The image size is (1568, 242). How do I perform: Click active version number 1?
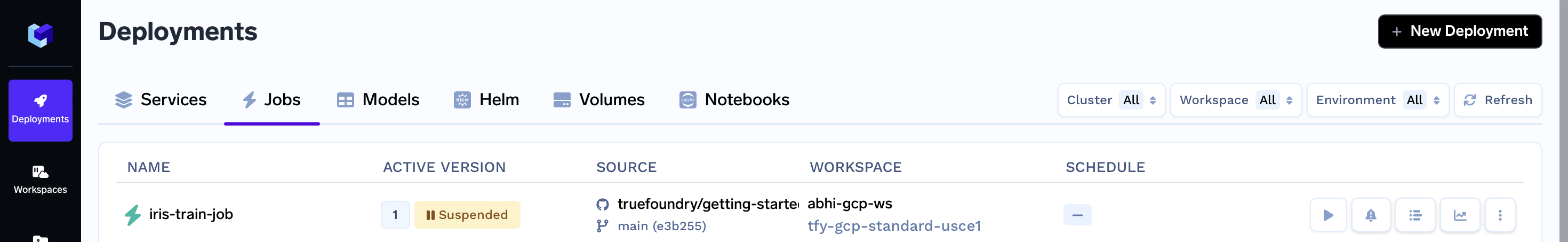395,215
